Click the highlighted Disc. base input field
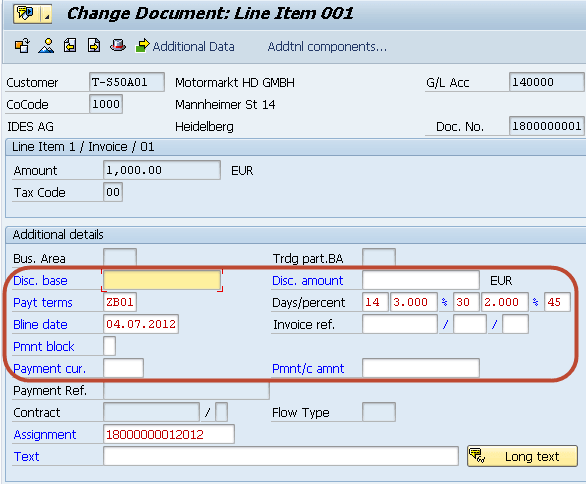 pos(162,280)
